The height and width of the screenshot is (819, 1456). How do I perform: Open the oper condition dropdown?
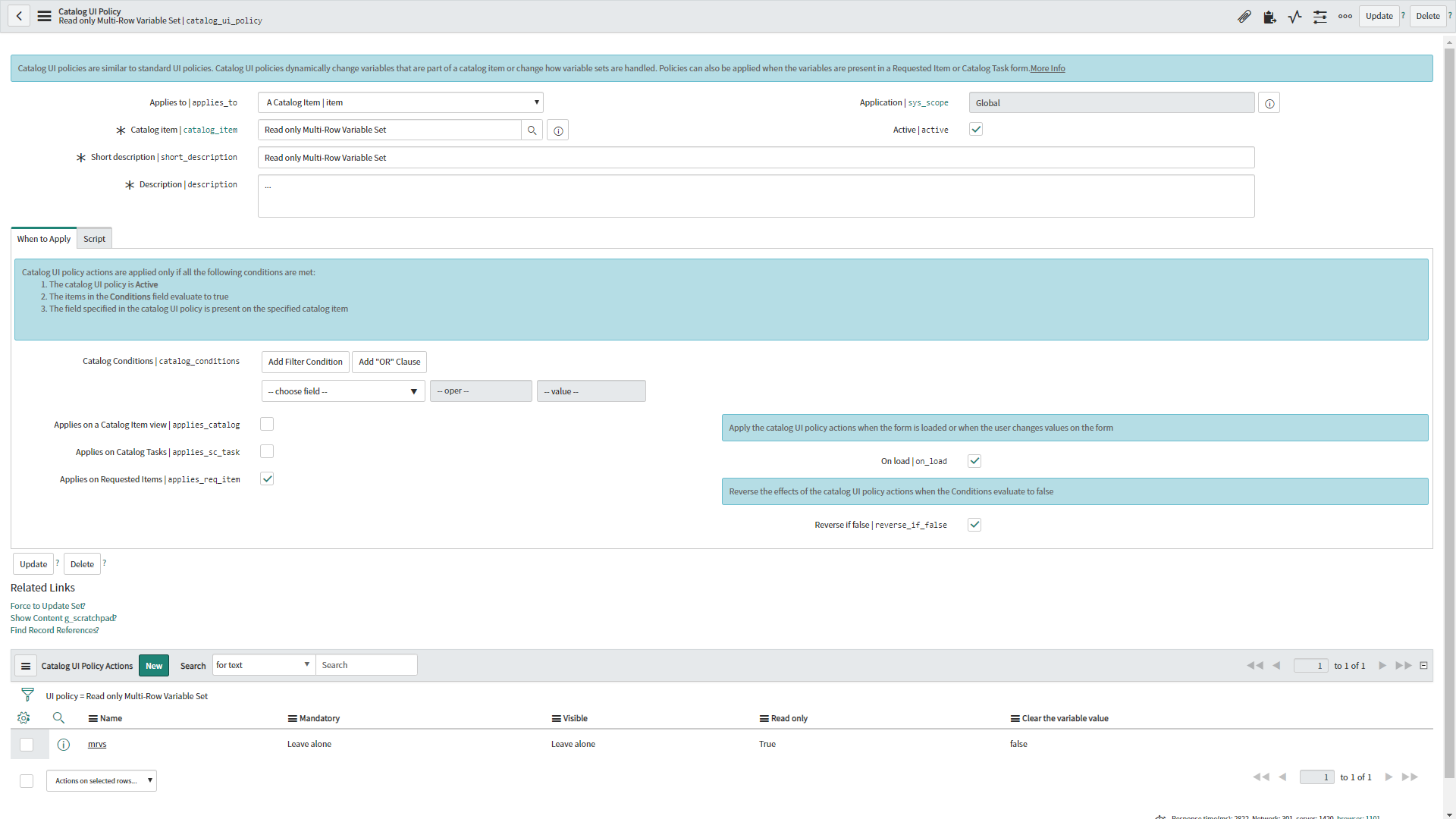coord(481,391)
